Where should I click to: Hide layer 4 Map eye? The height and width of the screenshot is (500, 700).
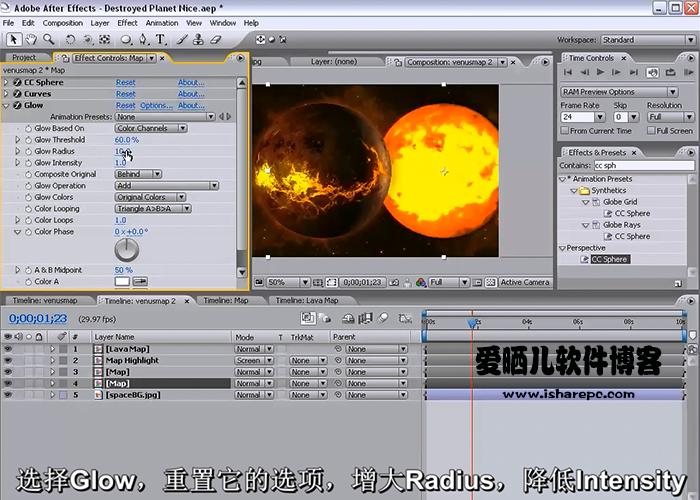8,383
